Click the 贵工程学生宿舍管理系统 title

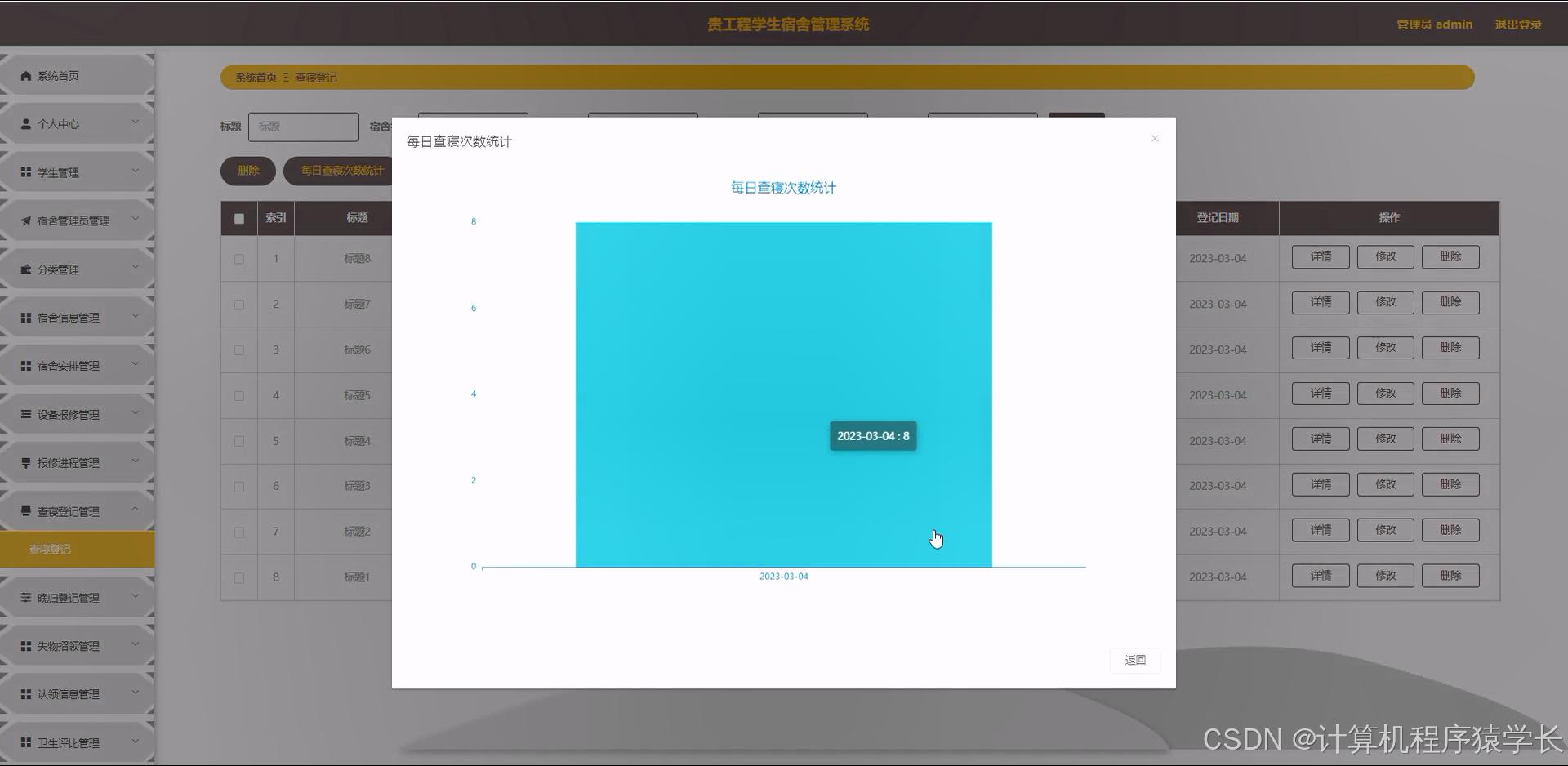click(x=788, y=24)
